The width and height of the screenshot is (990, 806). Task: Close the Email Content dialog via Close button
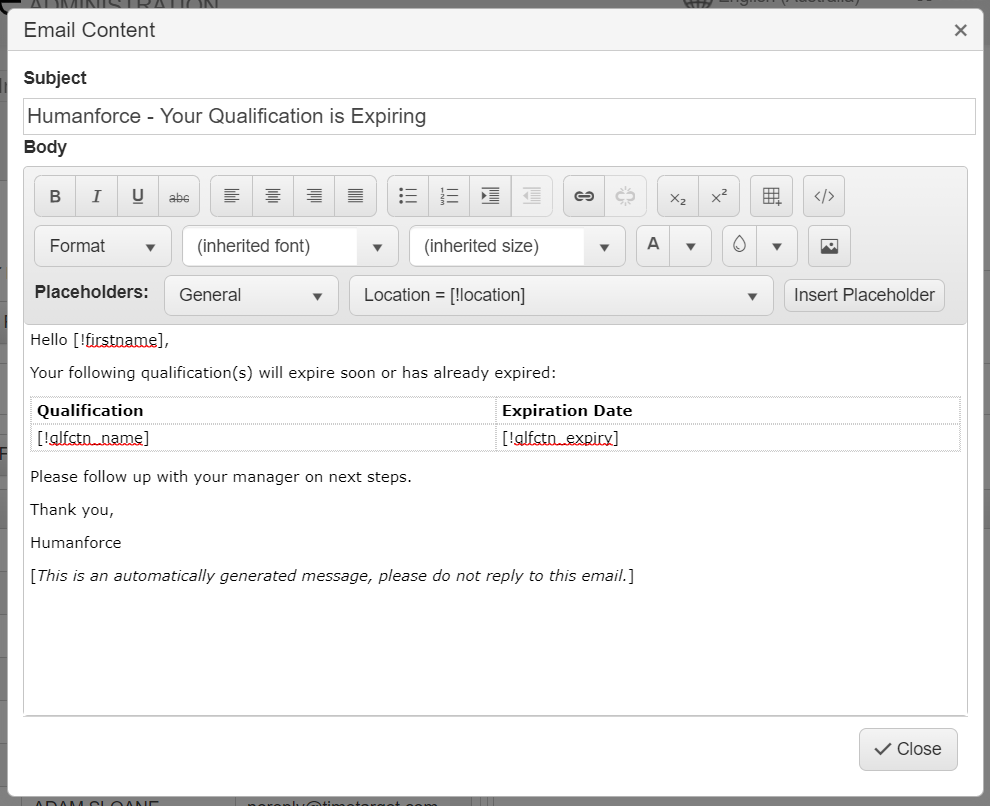point(908,749)
